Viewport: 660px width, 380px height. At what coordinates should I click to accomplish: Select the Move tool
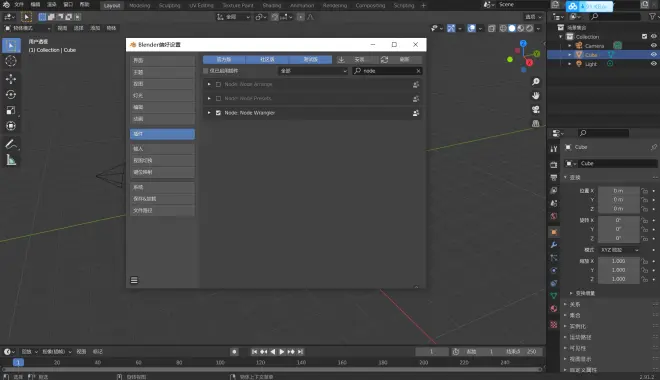click(x=11, y=79)
